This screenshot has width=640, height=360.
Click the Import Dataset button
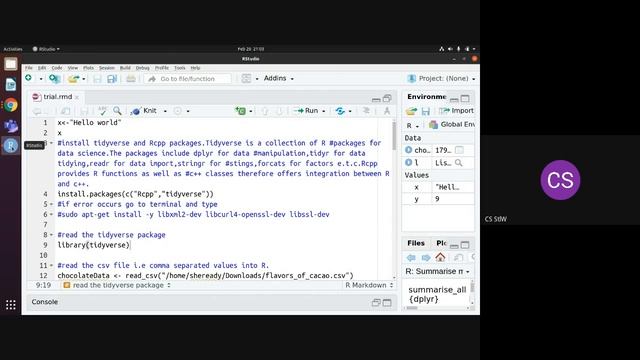457,111
